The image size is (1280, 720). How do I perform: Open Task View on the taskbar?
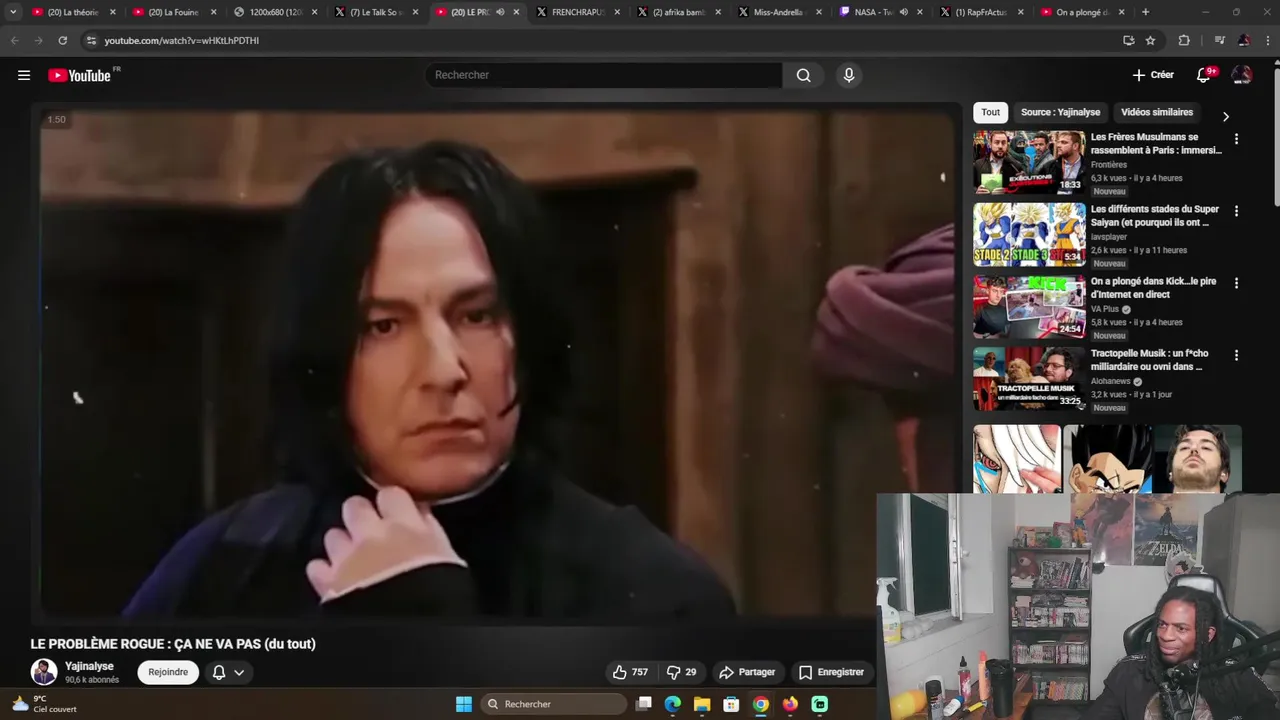click(x=644, y=704)
